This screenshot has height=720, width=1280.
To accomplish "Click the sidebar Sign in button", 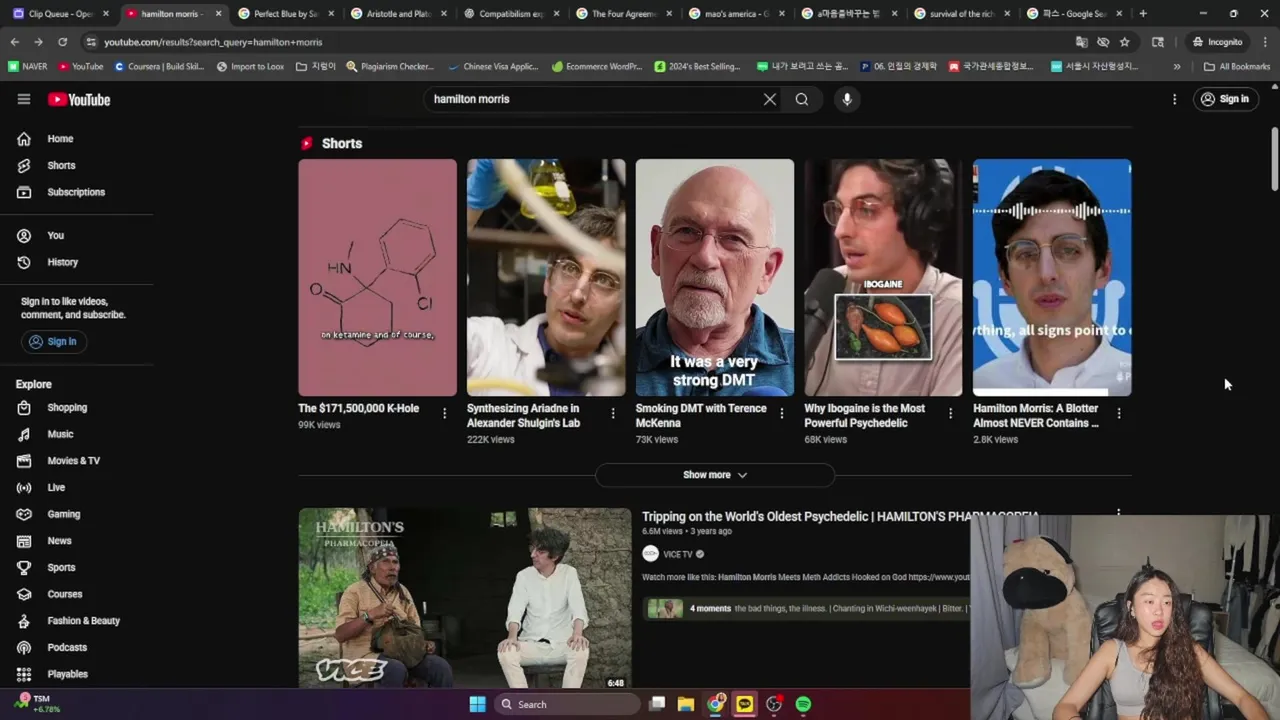I will click(x=53, y=341).
